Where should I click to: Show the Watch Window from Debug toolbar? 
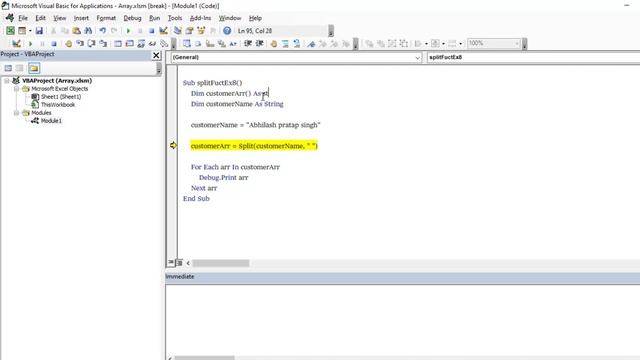click(141, 43)
